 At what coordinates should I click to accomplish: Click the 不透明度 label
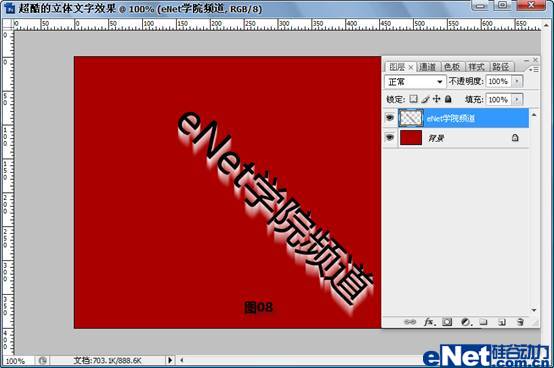tap(466, 81)
